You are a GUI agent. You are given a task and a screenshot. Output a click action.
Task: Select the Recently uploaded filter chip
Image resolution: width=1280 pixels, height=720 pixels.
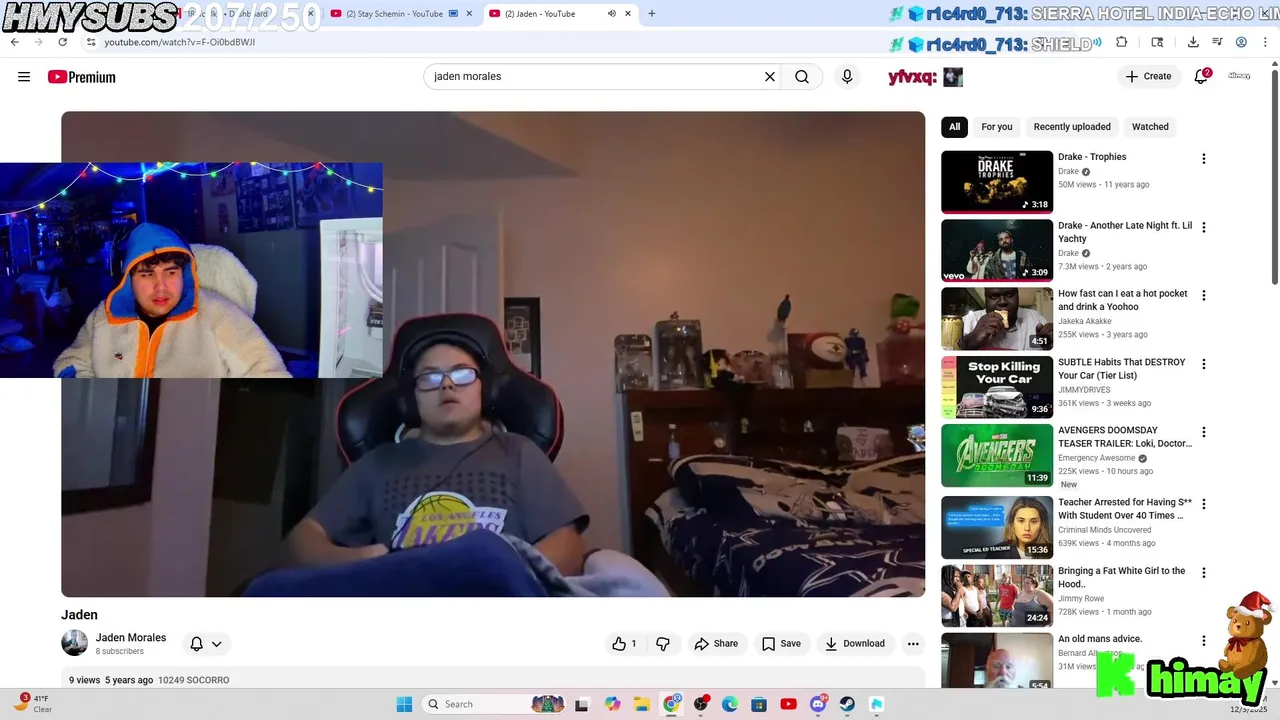(x=1072, y=127)
